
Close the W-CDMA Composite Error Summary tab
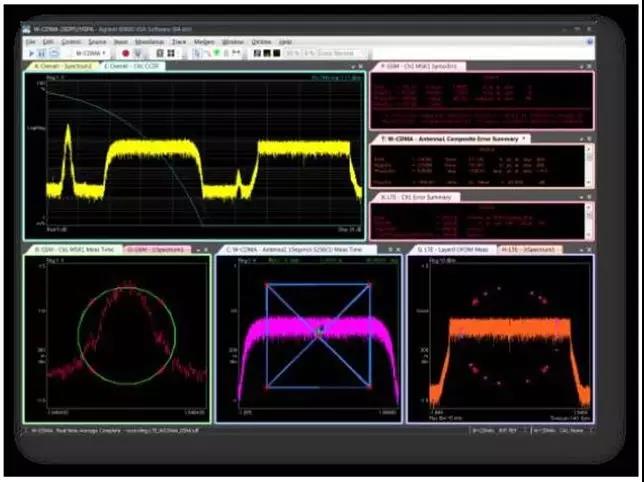pyautogui.click(x=524, y=138)
